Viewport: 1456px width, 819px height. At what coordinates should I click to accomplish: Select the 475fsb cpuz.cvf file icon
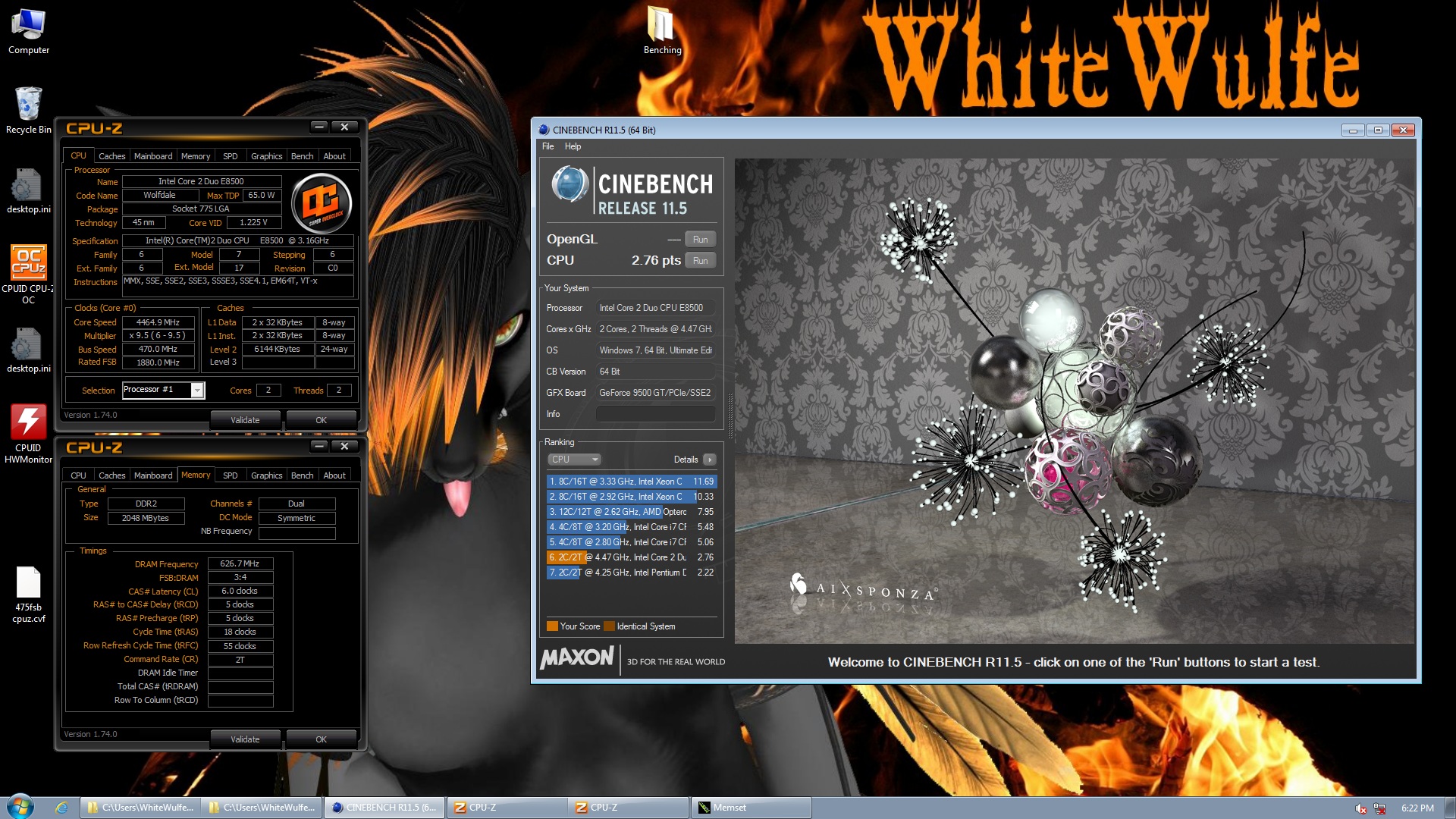click(29, 594)
